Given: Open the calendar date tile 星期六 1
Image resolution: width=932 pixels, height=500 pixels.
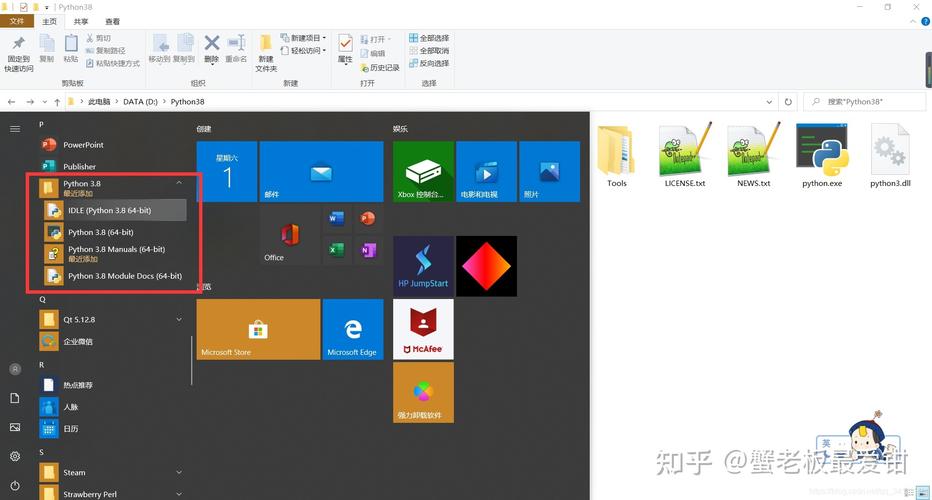Looking at the screenshot, I should 226,171.
